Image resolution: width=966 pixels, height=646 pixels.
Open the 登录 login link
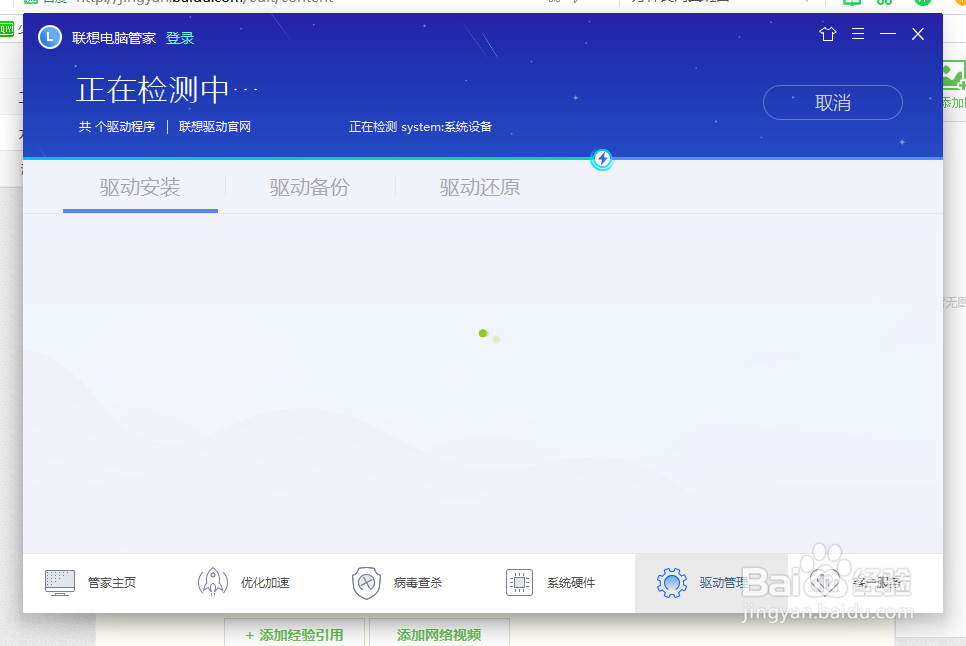click(x=180, y=38)
